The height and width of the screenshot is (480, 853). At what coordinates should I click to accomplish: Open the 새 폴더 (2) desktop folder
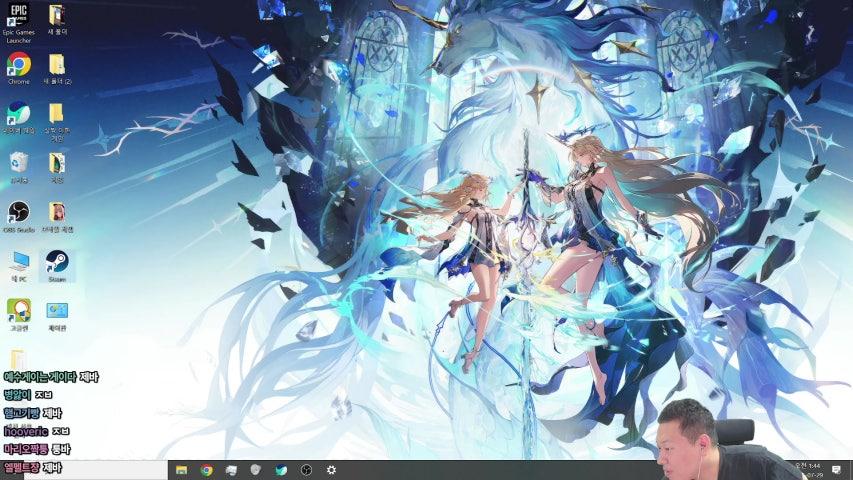tap(57, 69)
